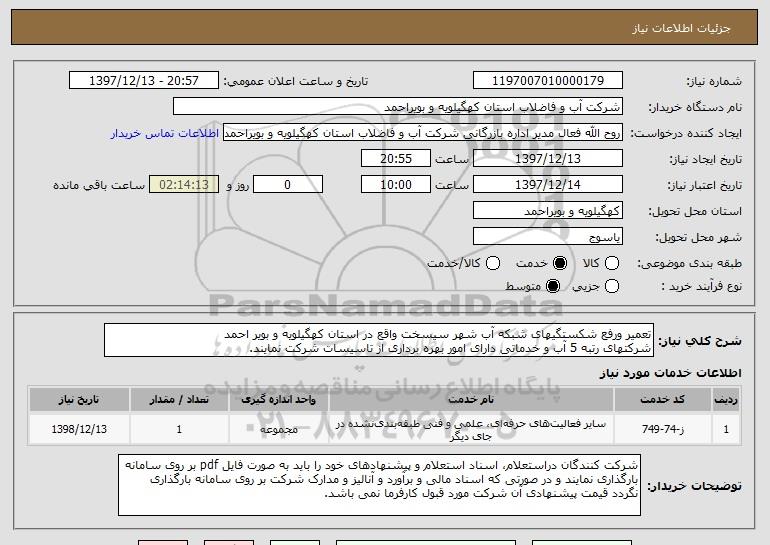The height and width of the screenshot is (545, 770).
Task: Click the اطلاعات خدمات مورد نیاز heading
Action: 670,373
